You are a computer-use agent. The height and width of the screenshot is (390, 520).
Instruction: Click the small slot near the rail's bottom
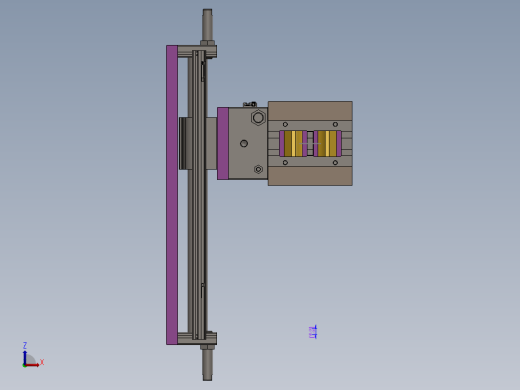tap(202, 291)
